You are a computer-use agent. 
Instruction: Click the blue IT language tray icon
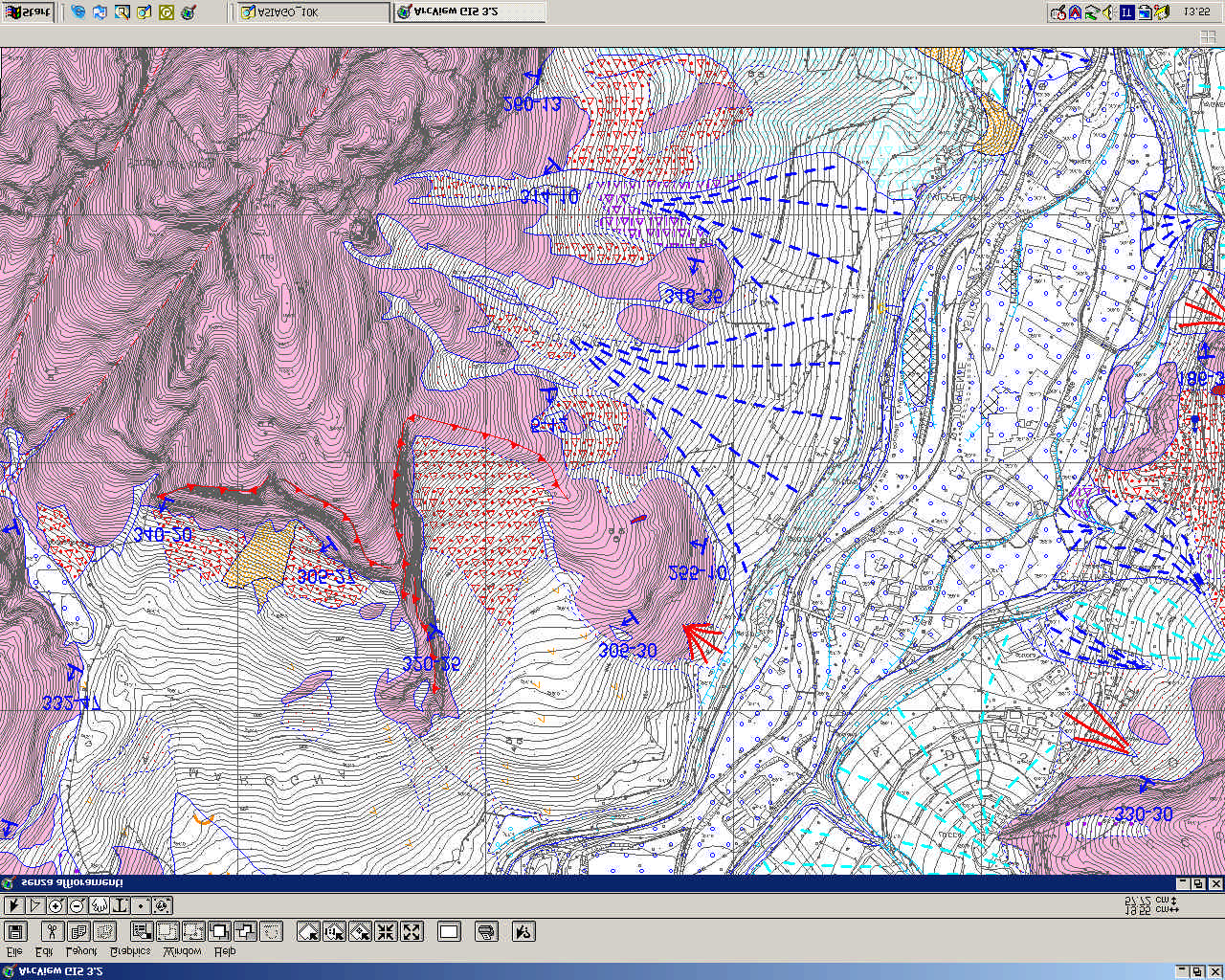(x=1126, y=12)
